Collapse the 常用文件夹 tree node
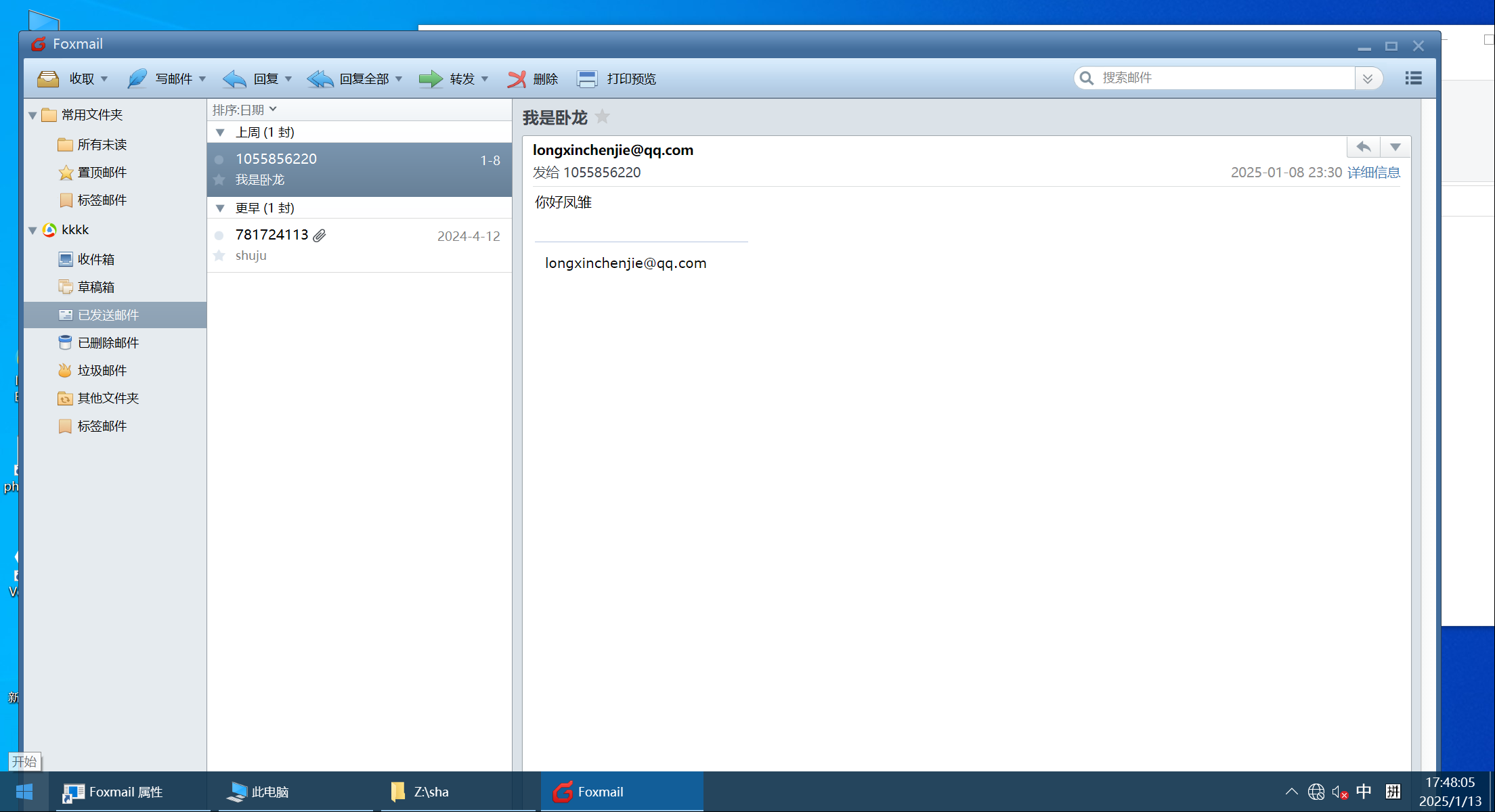This screenshot has width=1495, height=812. point(32,116)
